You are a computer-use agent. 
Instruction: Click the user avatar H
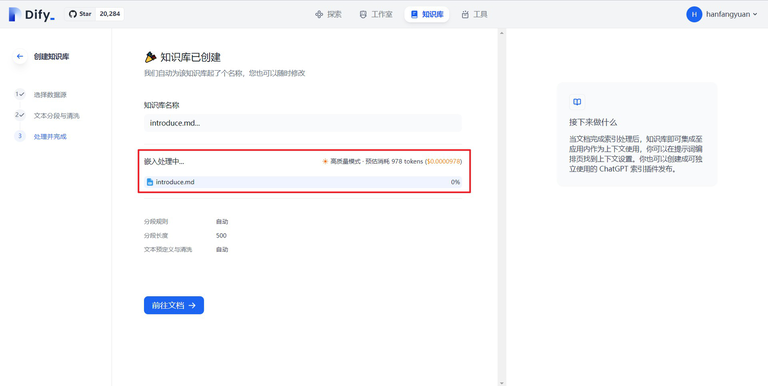[x=694, y=14]
